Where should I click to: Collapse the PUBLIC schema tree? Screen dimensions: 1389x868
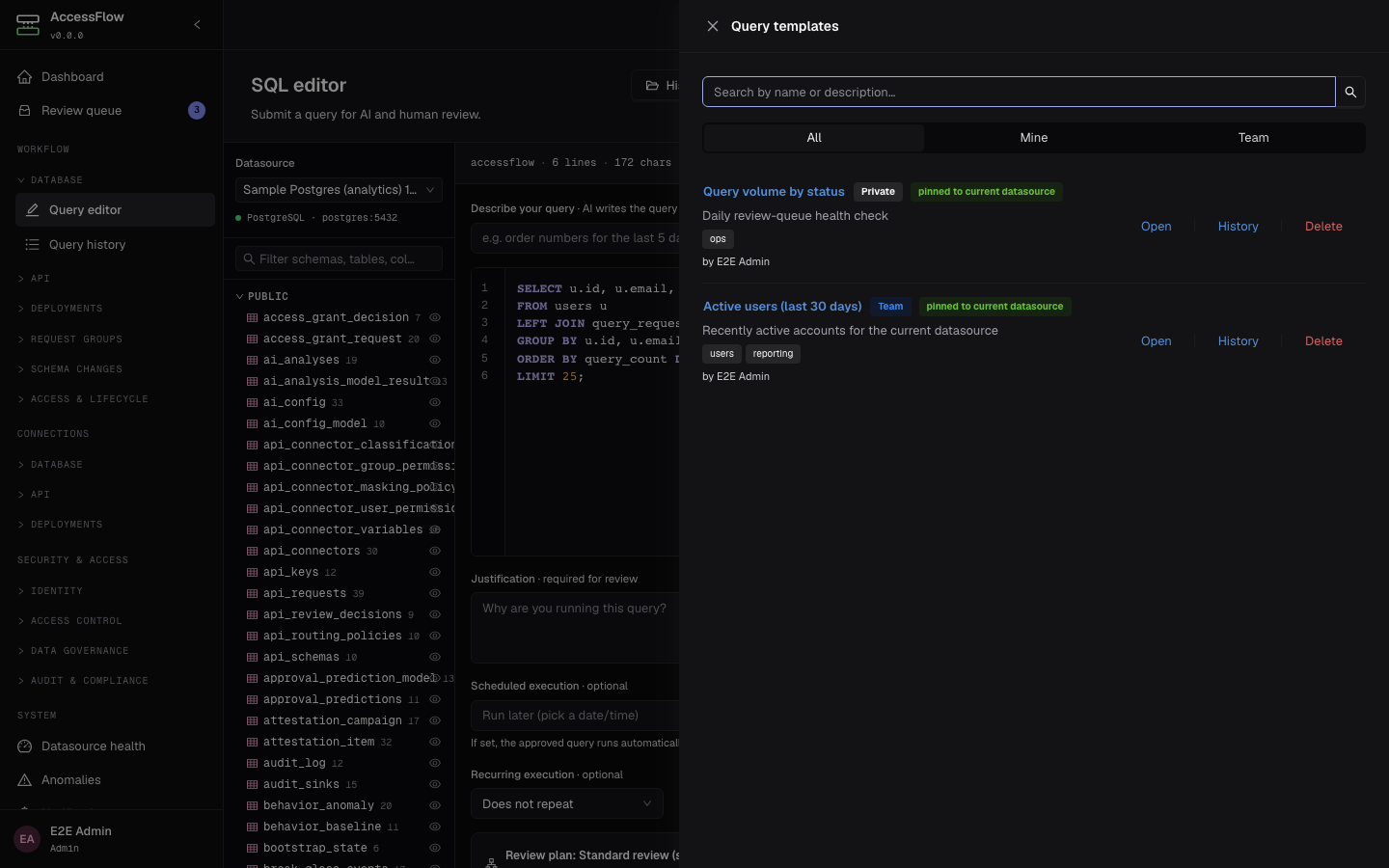coord(240,296)
